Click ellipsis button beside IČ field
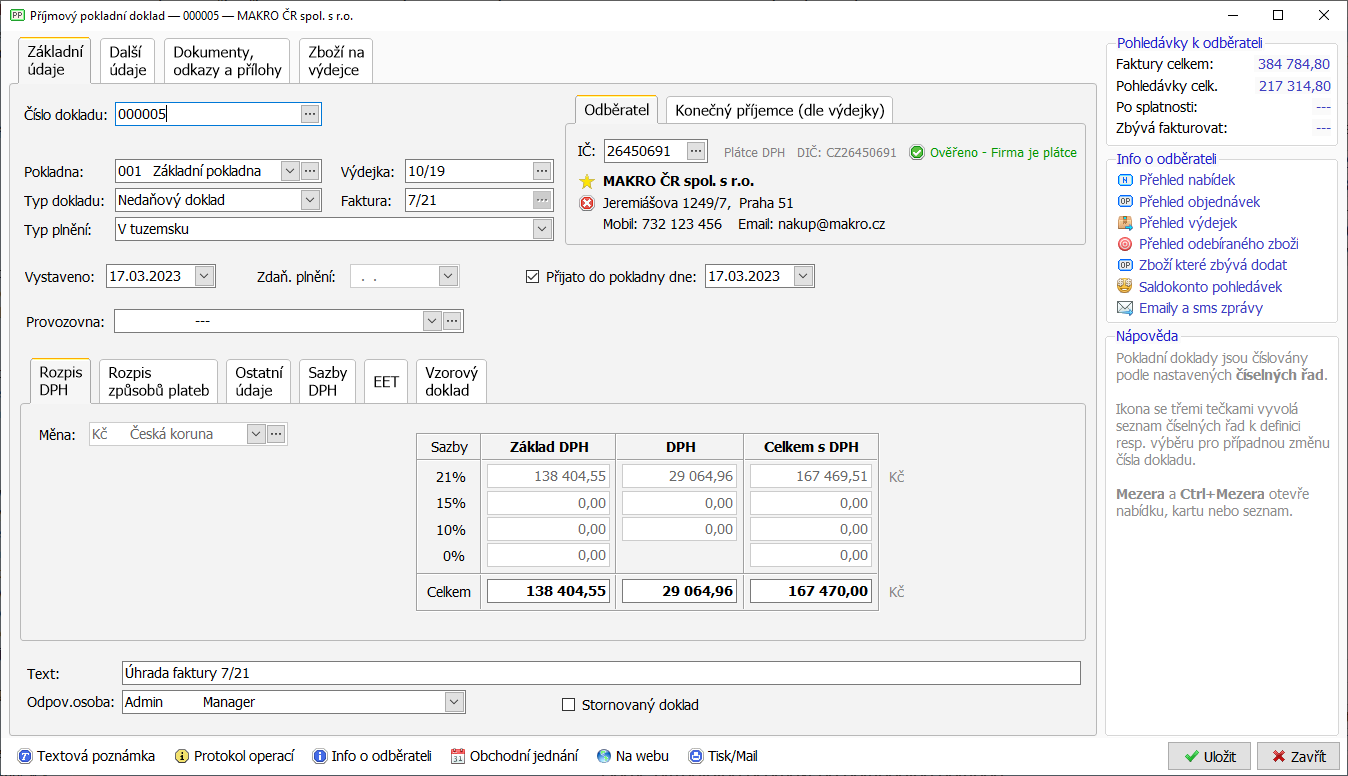This screenshot has width=1348, height=776. click(696, 151)
